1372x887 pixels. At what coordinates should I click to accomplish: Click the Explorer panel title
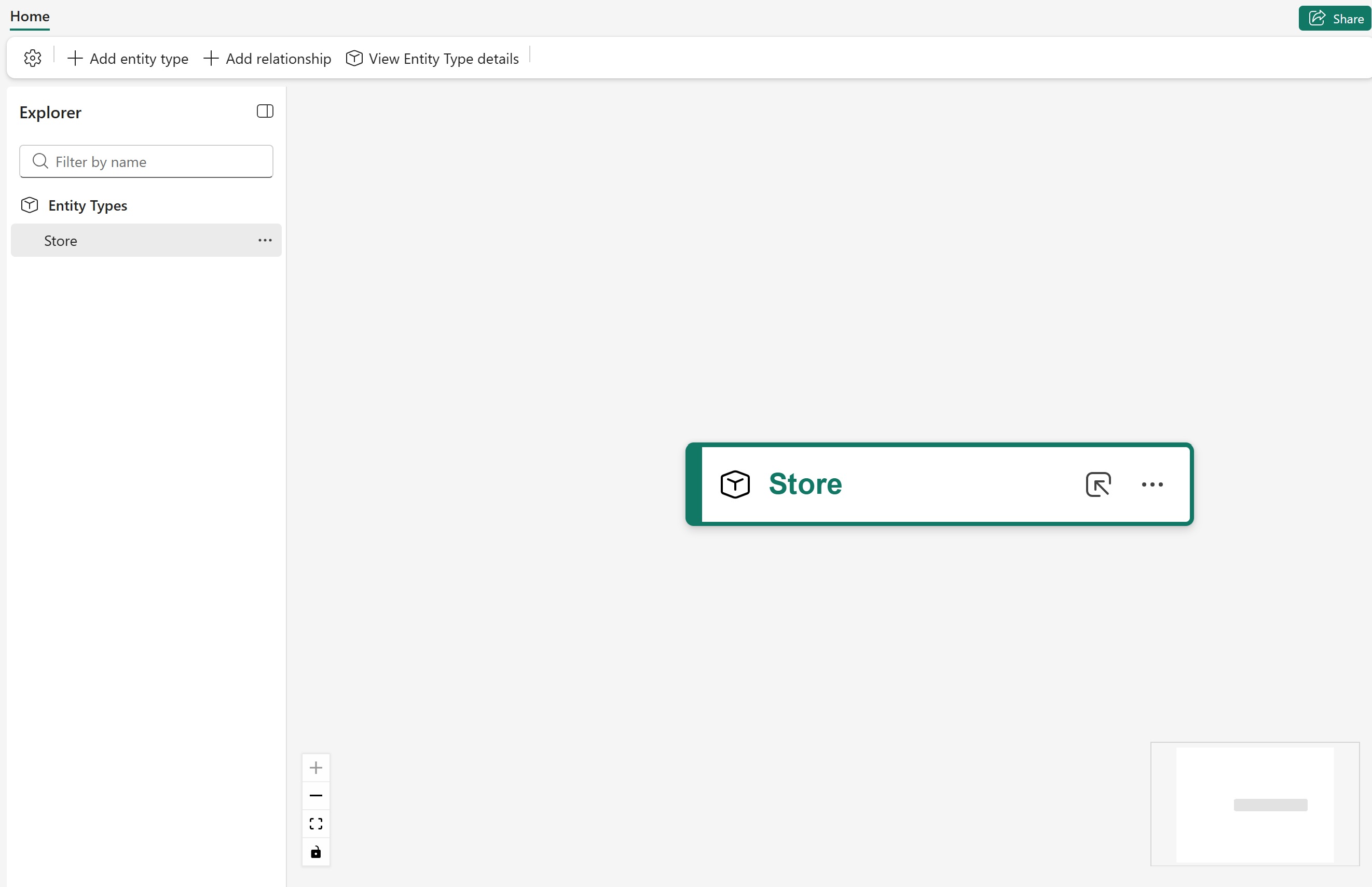point(51,113)
